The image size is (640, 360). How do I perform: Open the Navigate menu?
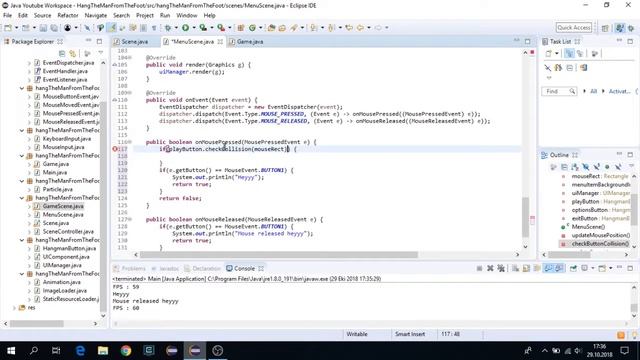point(96,16)
